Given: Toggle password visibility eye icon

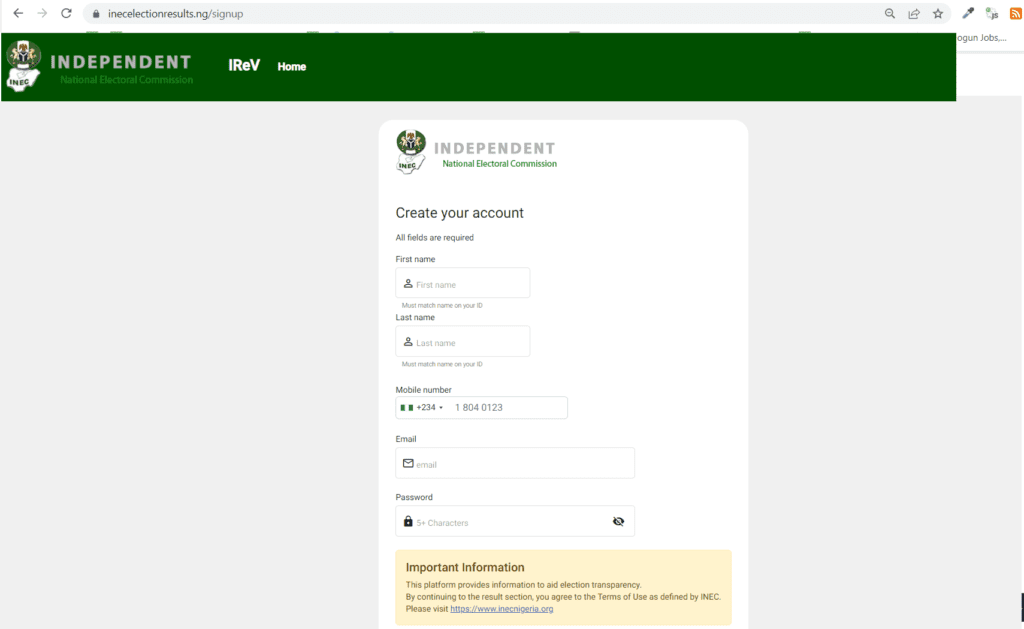Looking at the screenshot, I should click(x=618, y=521).
